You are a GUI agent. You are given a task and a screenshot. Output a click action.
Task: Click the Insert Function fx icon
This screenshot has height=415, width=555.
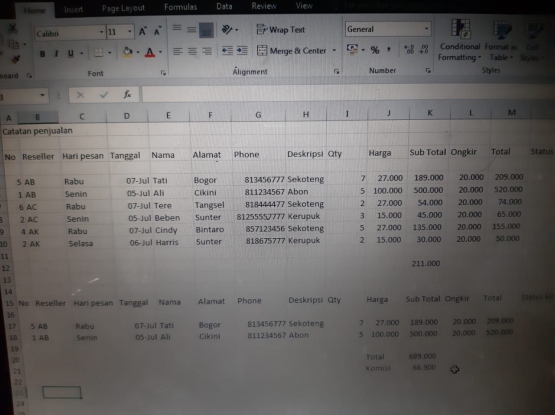127,95
